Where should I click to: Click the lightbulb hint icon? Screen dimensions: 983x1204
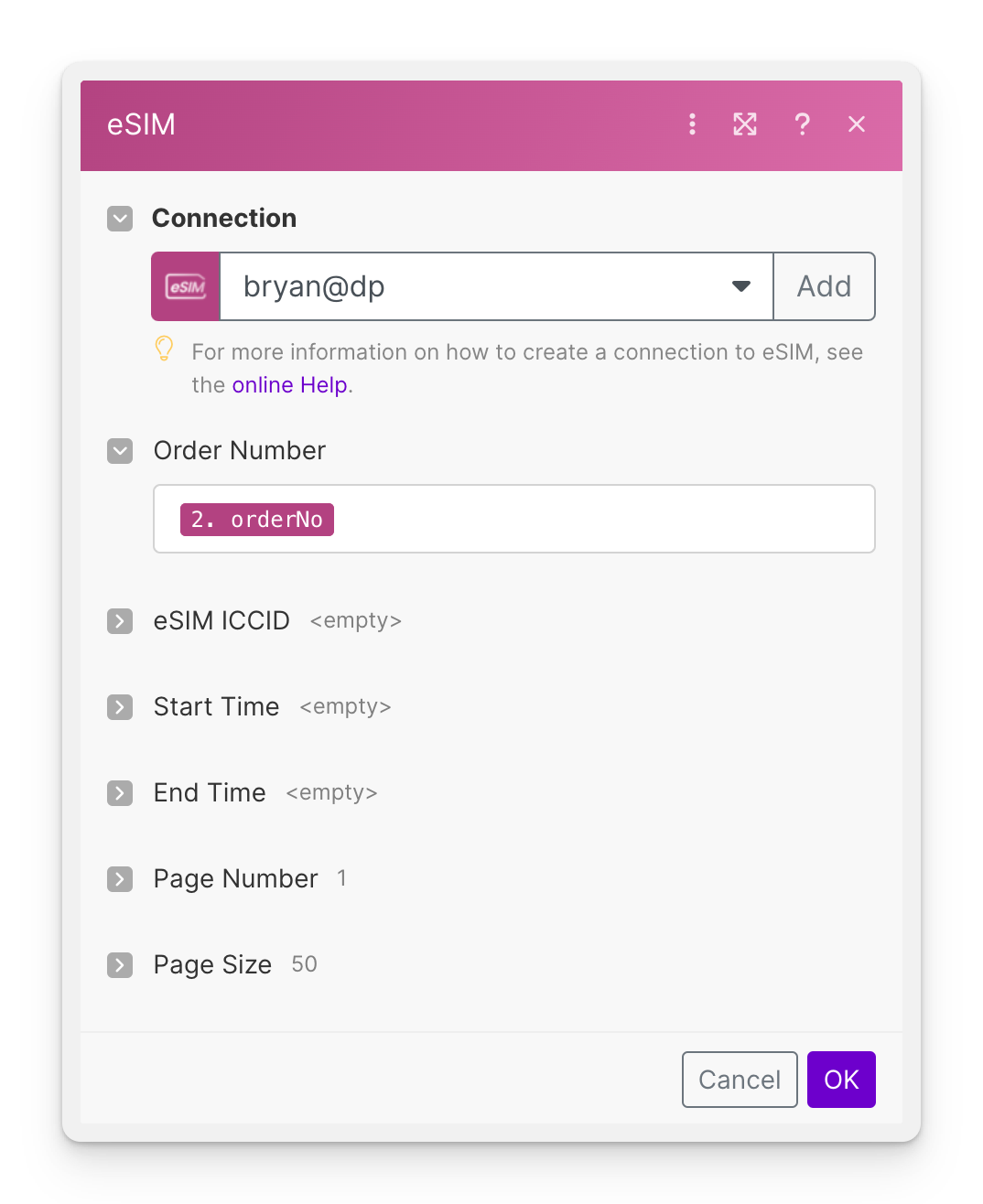point(164,349)
